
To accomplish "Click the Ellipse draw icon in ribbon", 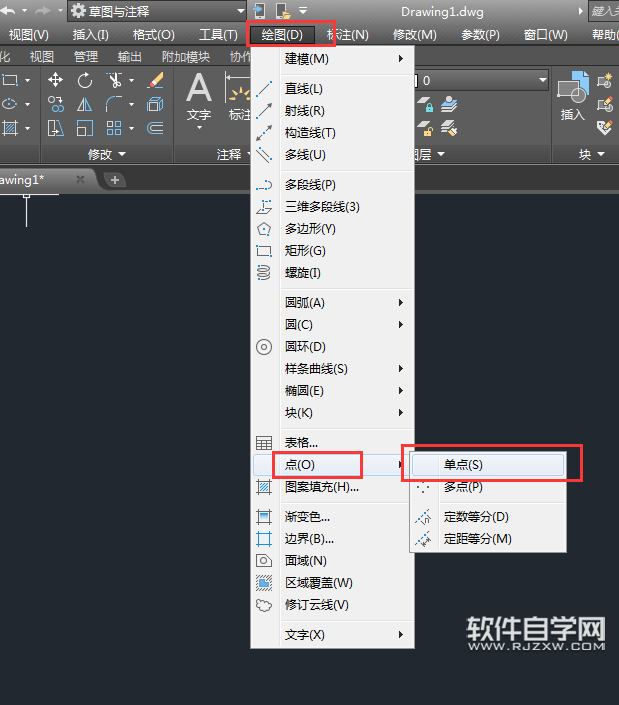I will [x=10, y=104].
